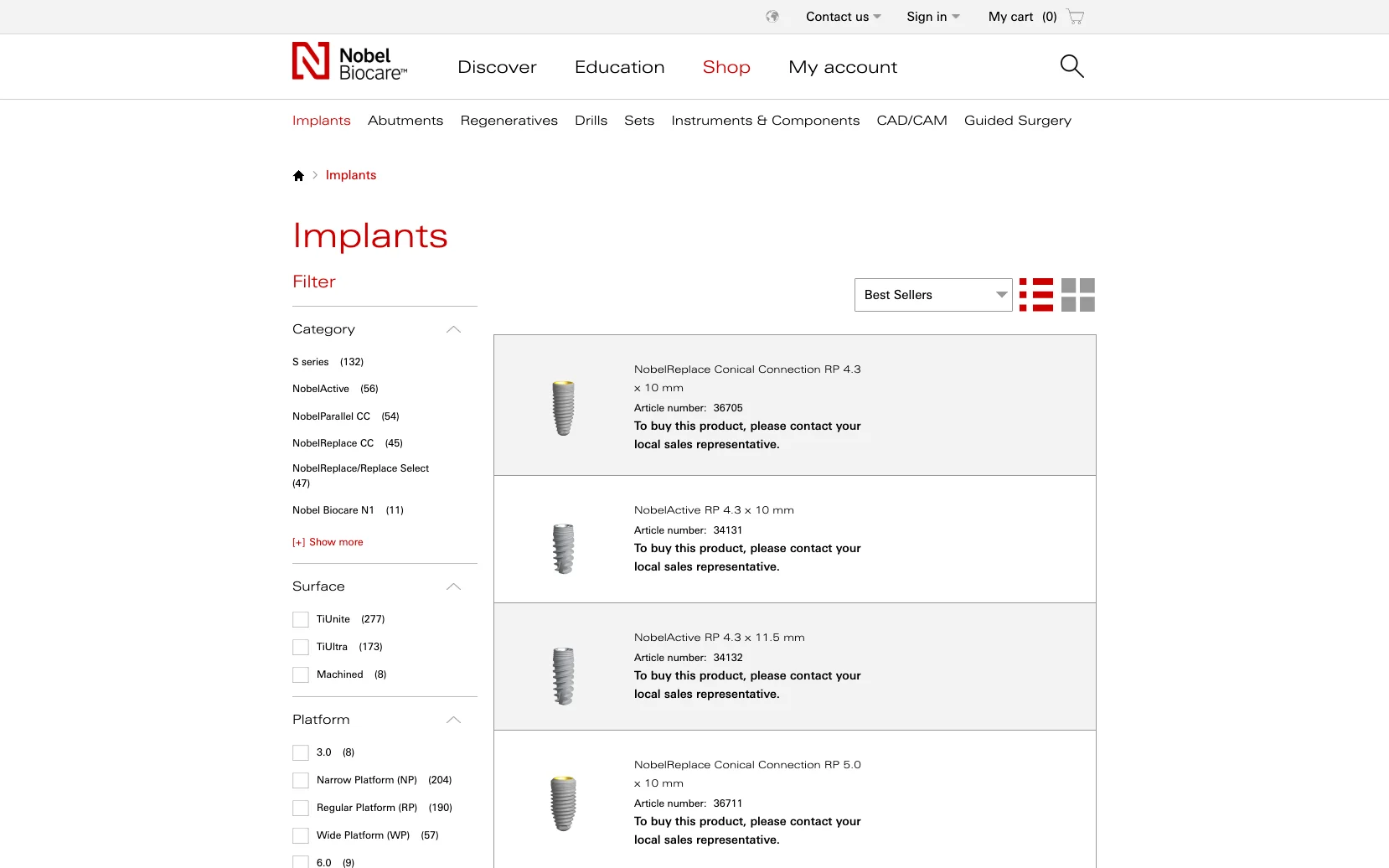
Task: Open My cart (0) link
Action: click(1022, 17)
